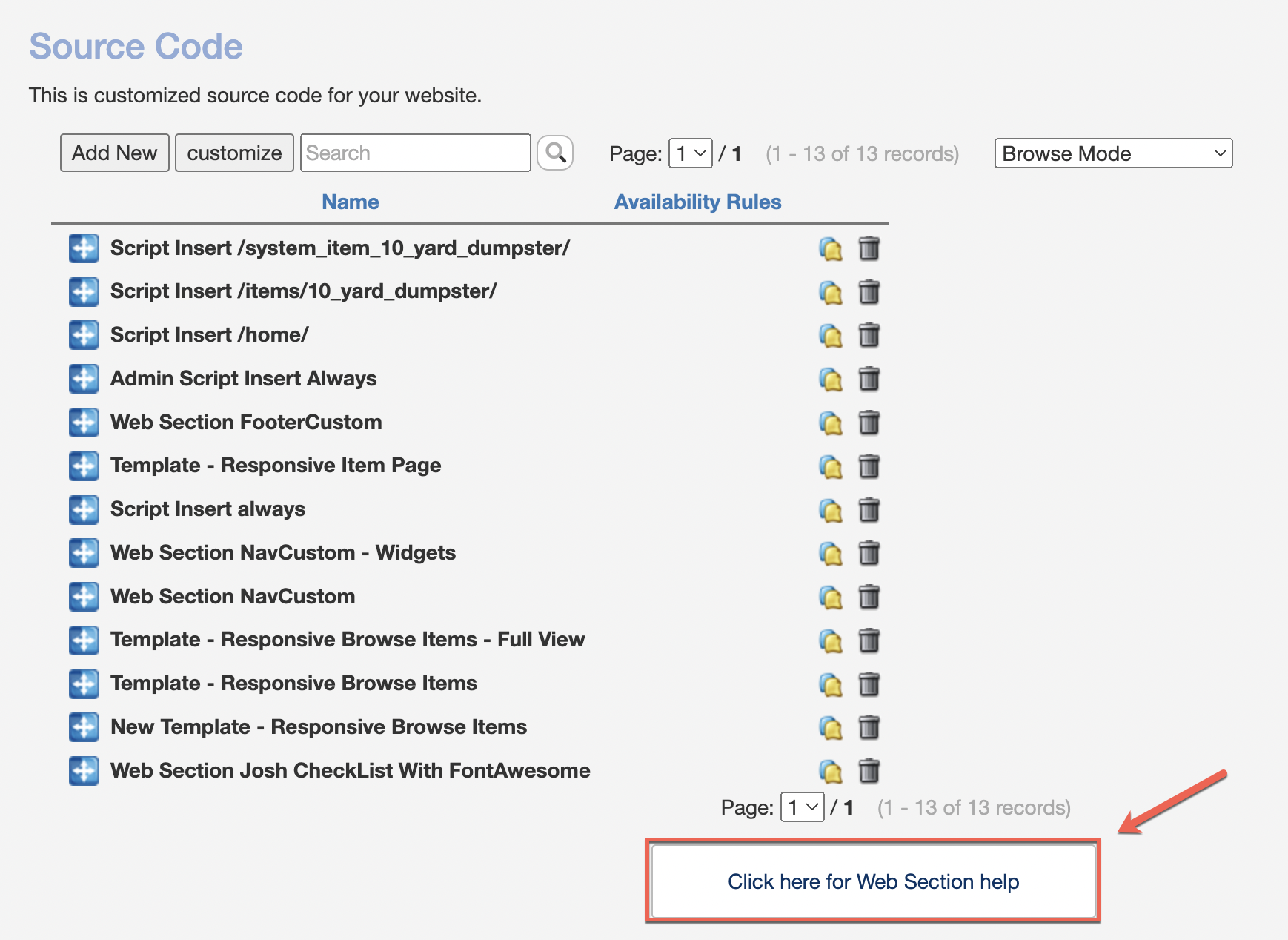Screen dimensions: 1288x940
Task: Open the bottom Page number dropdown
Action: coord(802,807)
